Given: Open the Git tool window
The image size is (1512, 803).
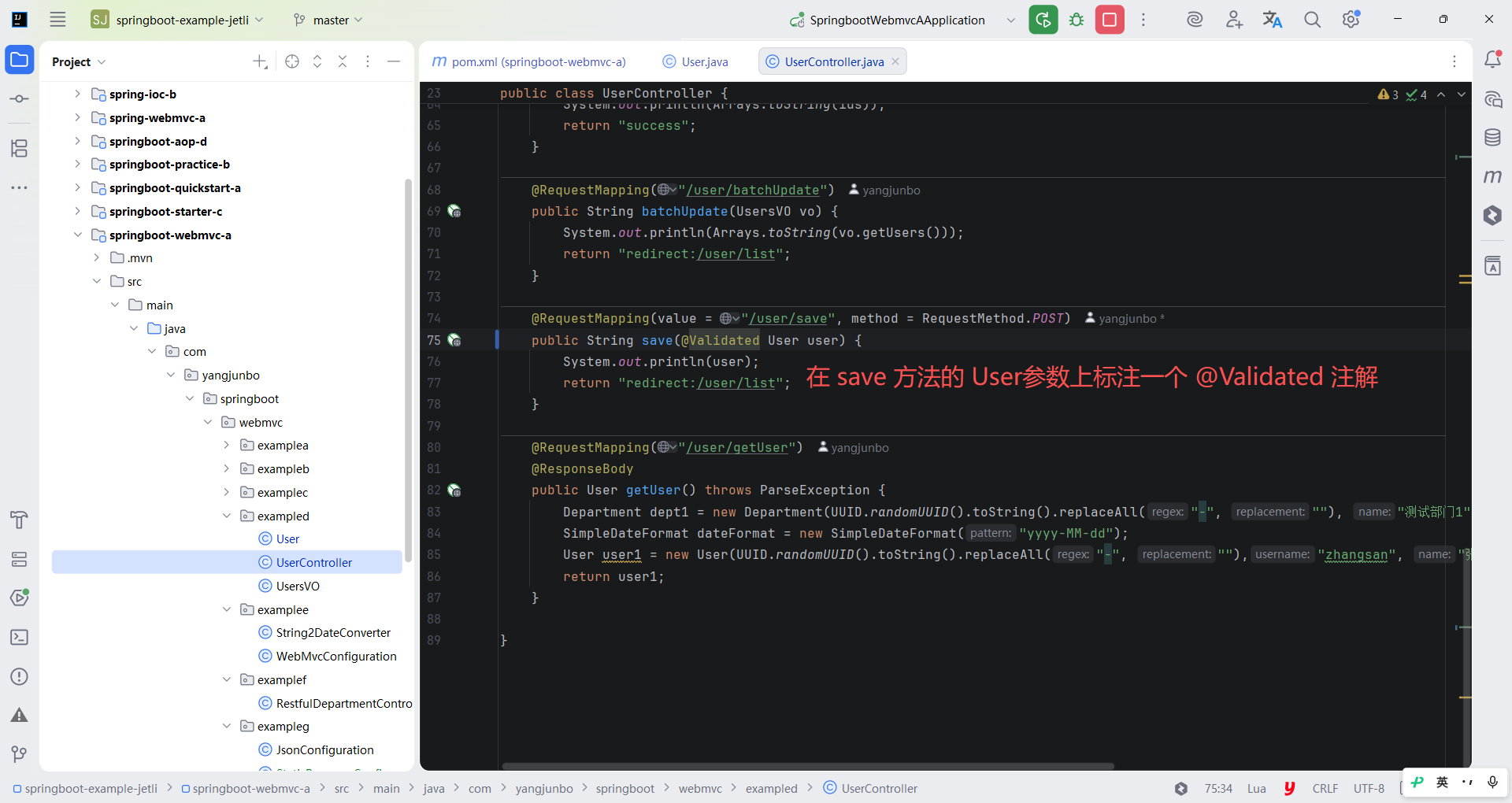Looking at the screenshot, I should [20, 754].
